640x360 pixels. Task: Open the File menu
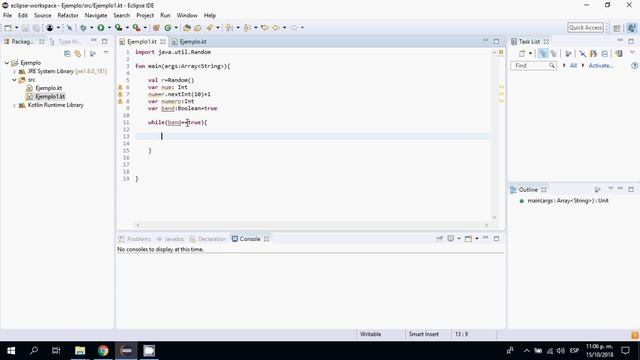coord(7,16)
